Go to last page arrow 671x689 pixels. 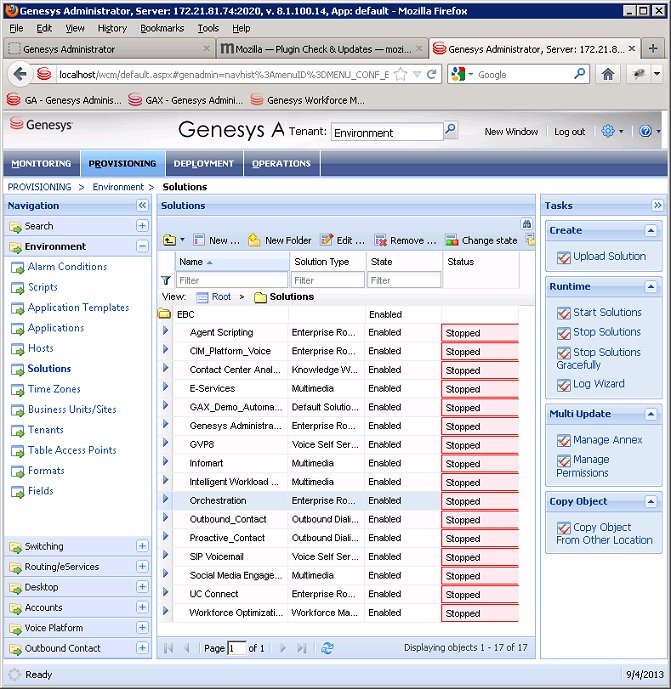point(301,648)
